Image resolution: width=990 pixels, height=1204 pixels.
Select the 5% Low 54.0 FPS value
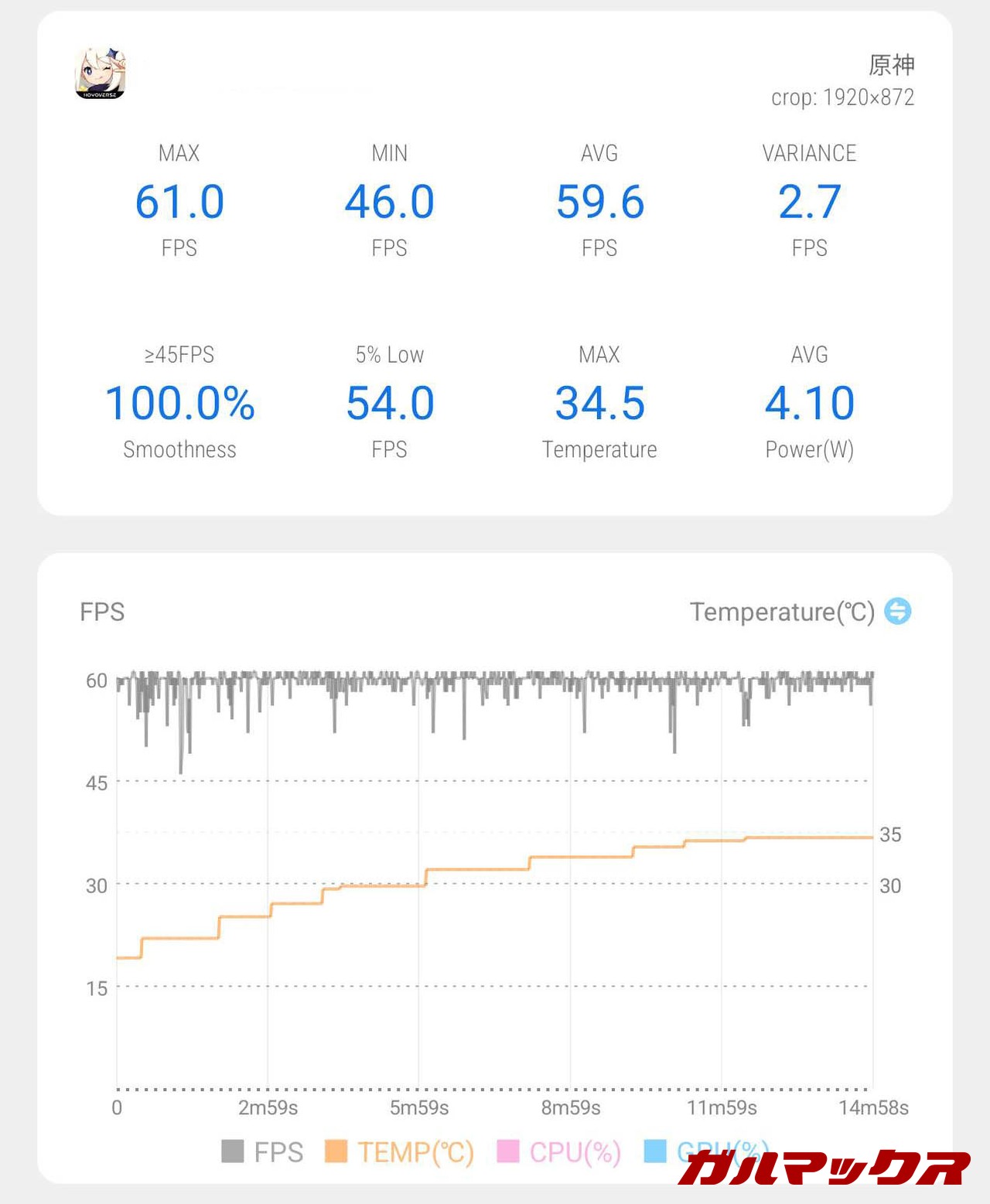[x=389, y=403]
